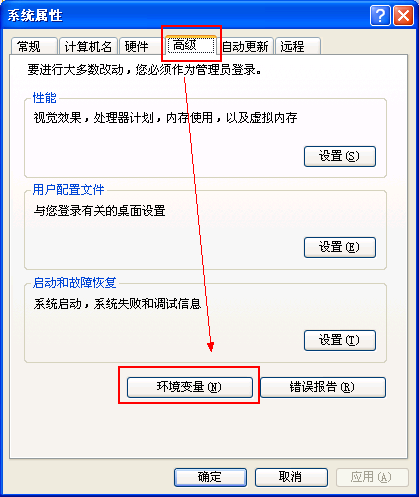Image resolution: width=419 pixels, height=497 pixels.
Task: Open startup and recovery 设置(T) button
Action: point(340,340)
